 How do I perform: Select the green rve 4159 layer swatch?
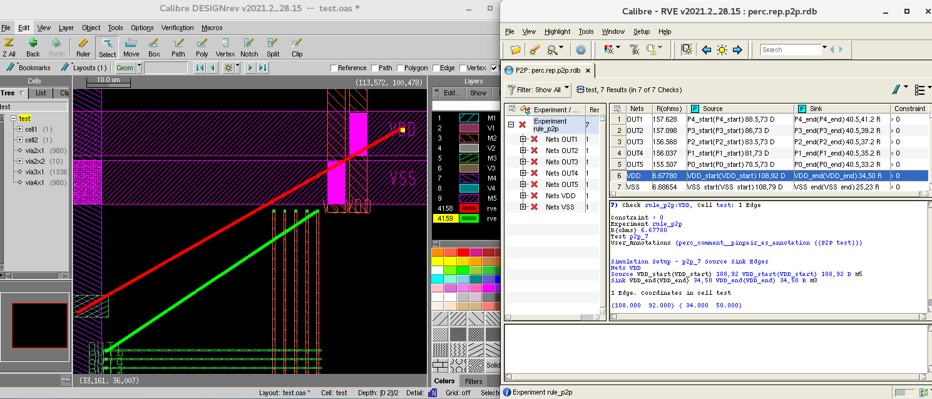click(x=469, y=218)
